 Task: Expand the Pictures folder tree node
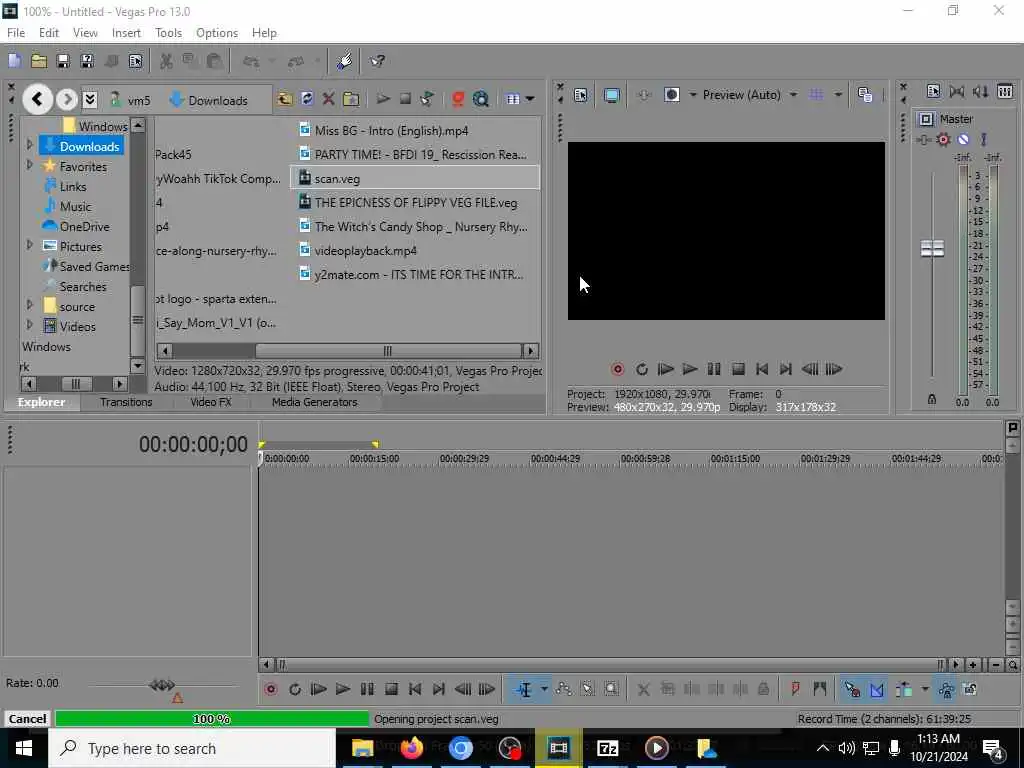click(29, 246)
